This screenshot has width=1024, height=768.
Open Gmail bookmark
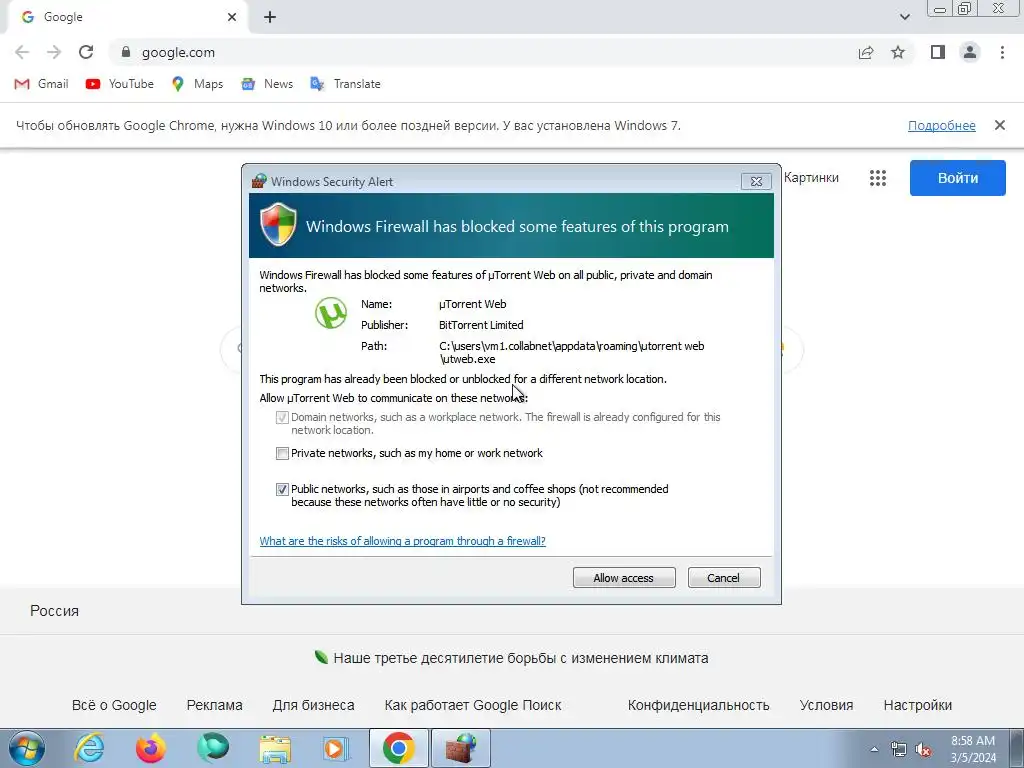[41, 84]
